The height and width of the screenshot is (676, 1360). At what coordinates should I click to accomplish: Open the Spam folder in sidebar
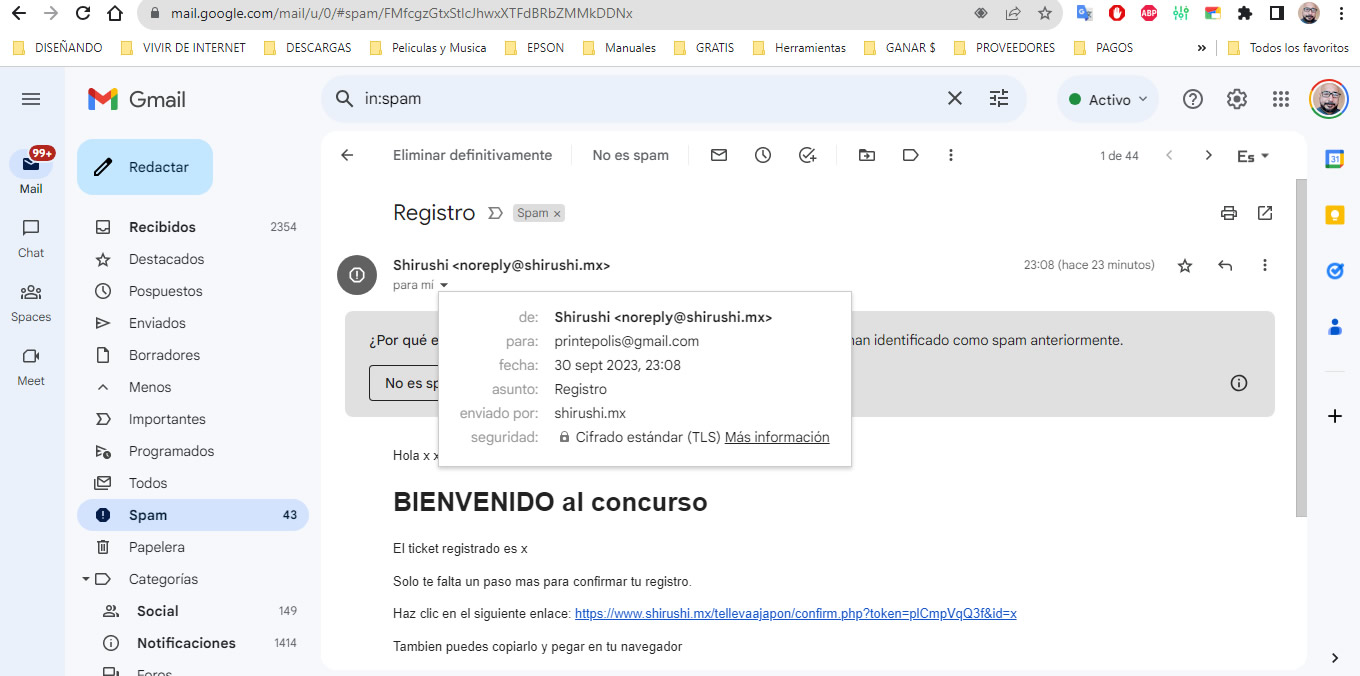[148, 515]
